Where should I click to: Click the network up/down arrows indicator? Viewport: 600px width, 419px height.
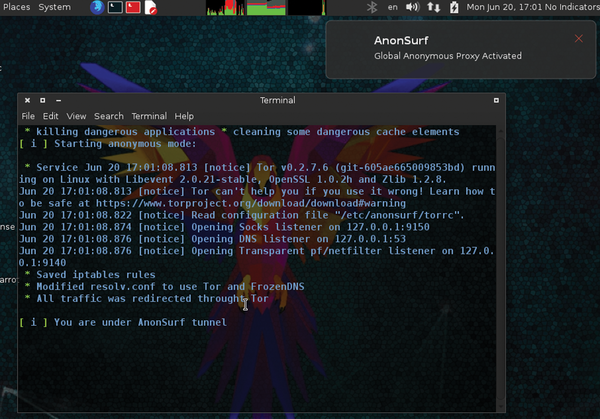(x=434, y=7)
